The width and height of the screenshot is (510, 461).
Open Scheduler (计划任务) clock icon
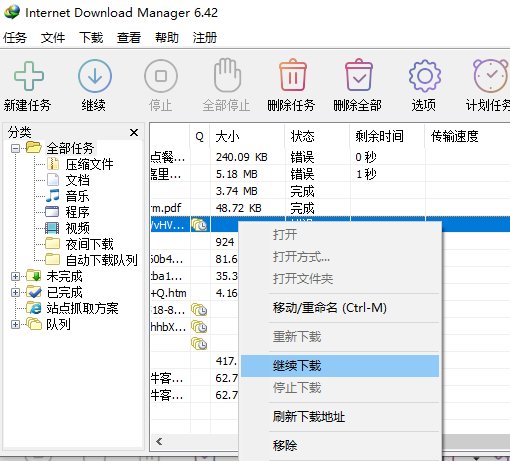tap(491, 76)
